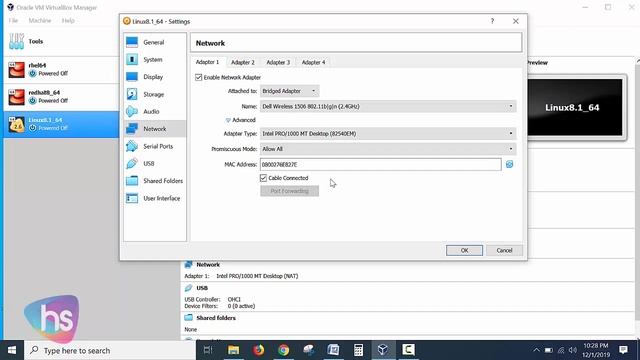Click the Port Forwarding button
The image size is (640, 360).
tap(289, 191)
